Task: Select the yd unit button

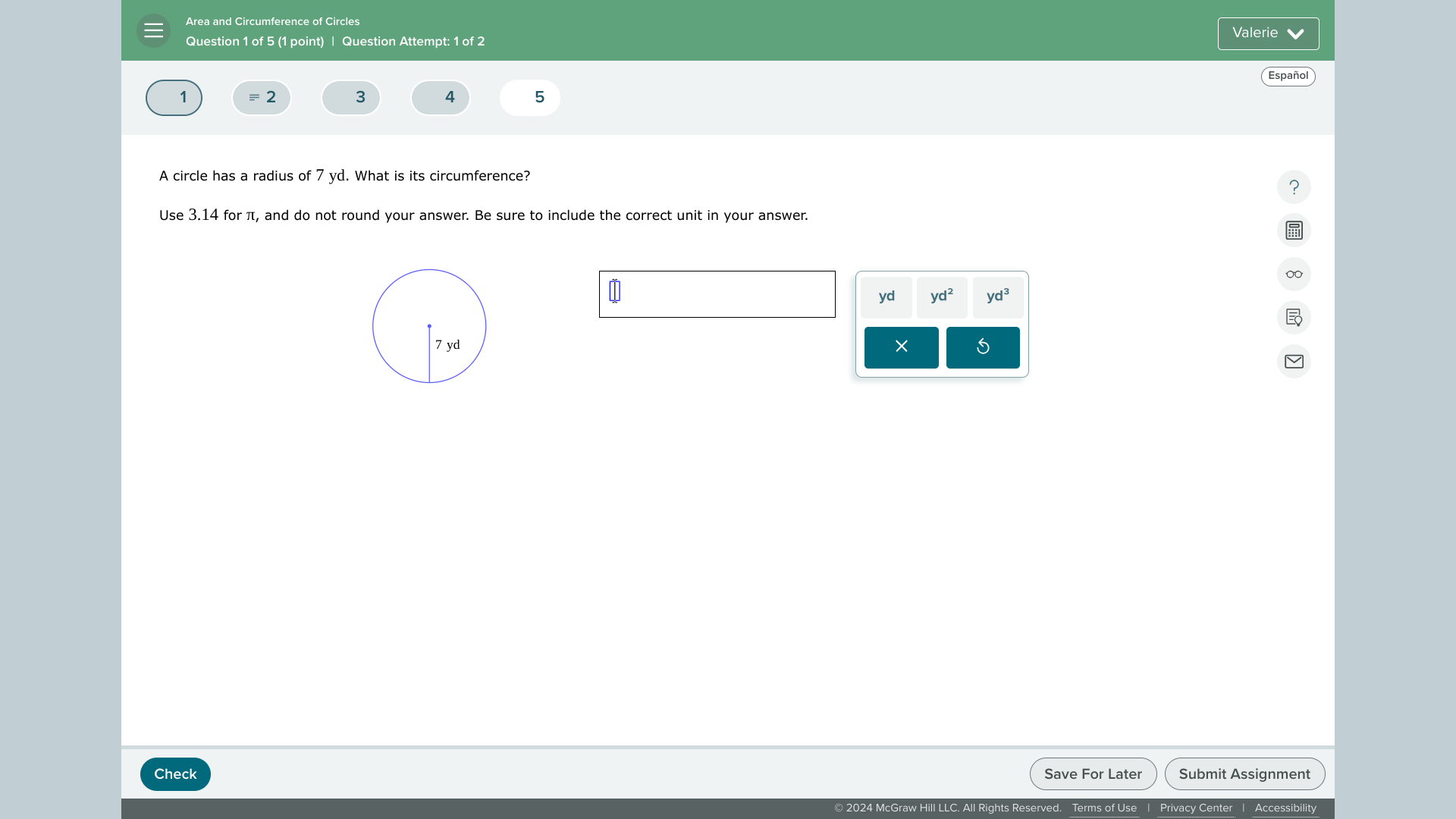Action: click(886, 296)
